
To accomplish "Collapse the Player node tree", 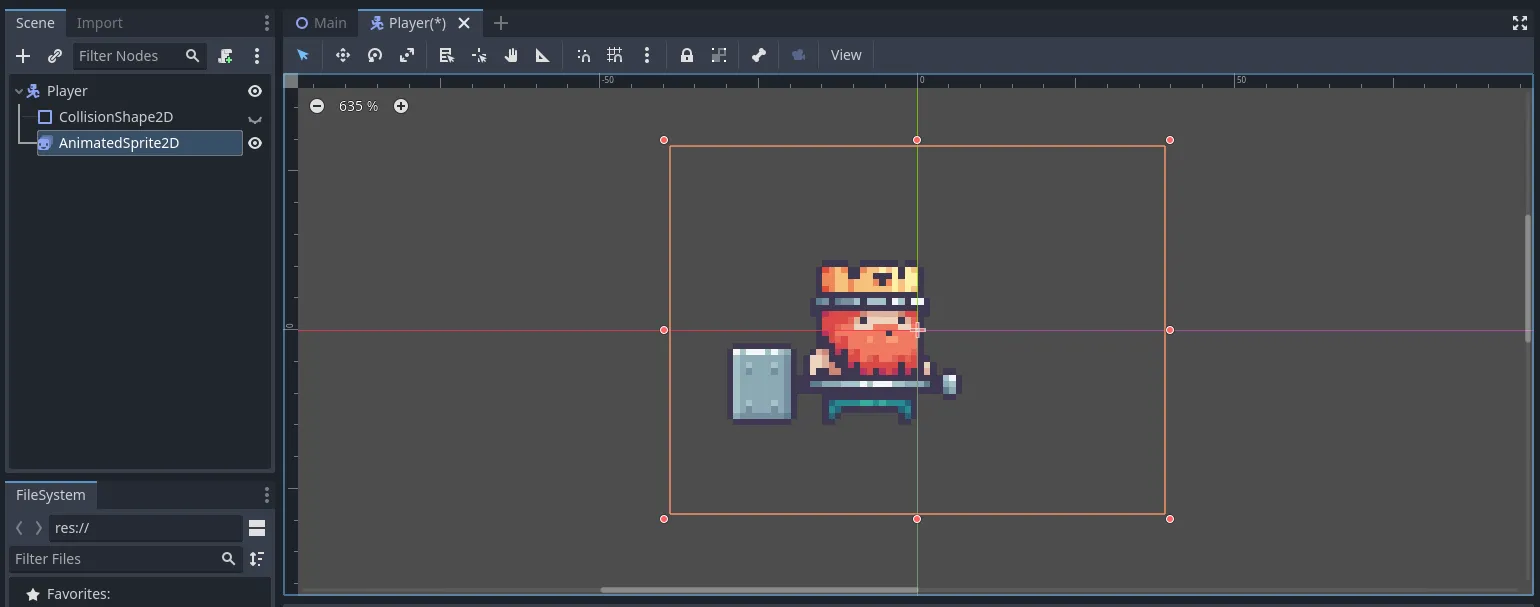I will tap(19, 91).
